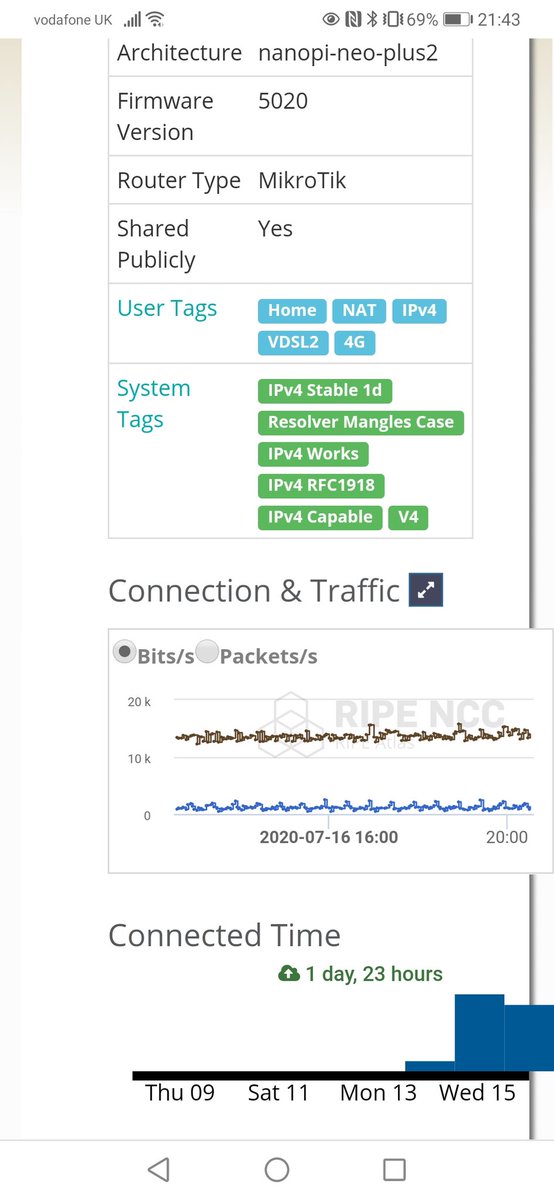Tap the Android home circle button
The height and width of the screenshot is (1200, 554).
[277, 1169]
